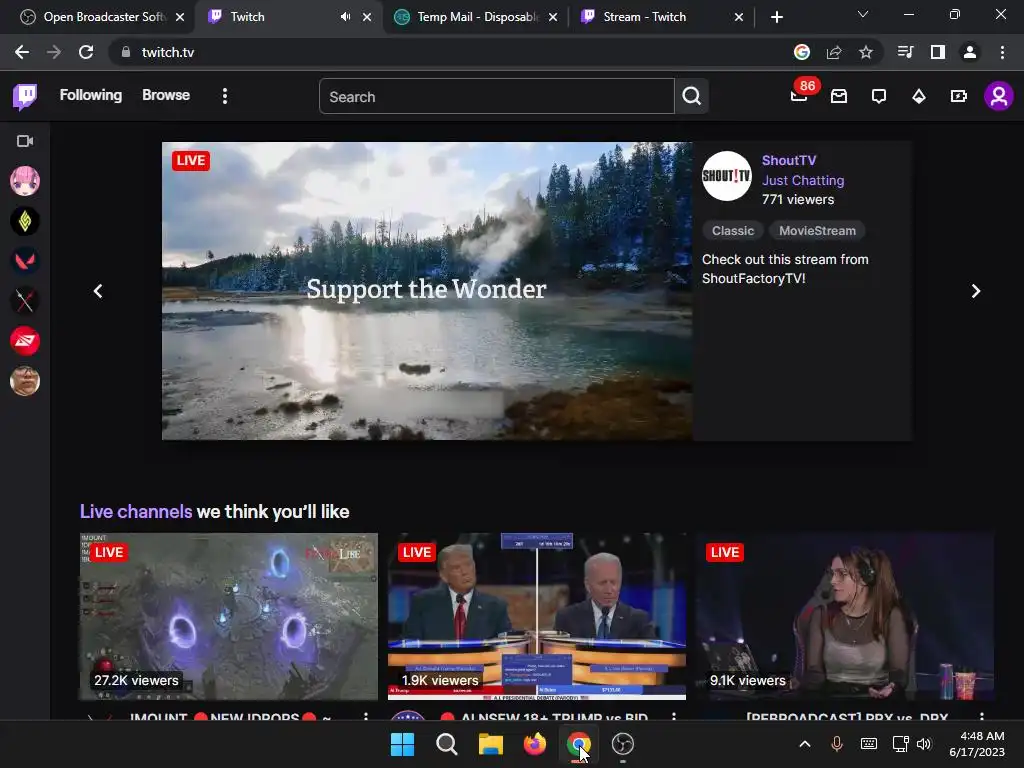Open the notifications inbox icon
The image size is (1024, 768).
[839, 97]
